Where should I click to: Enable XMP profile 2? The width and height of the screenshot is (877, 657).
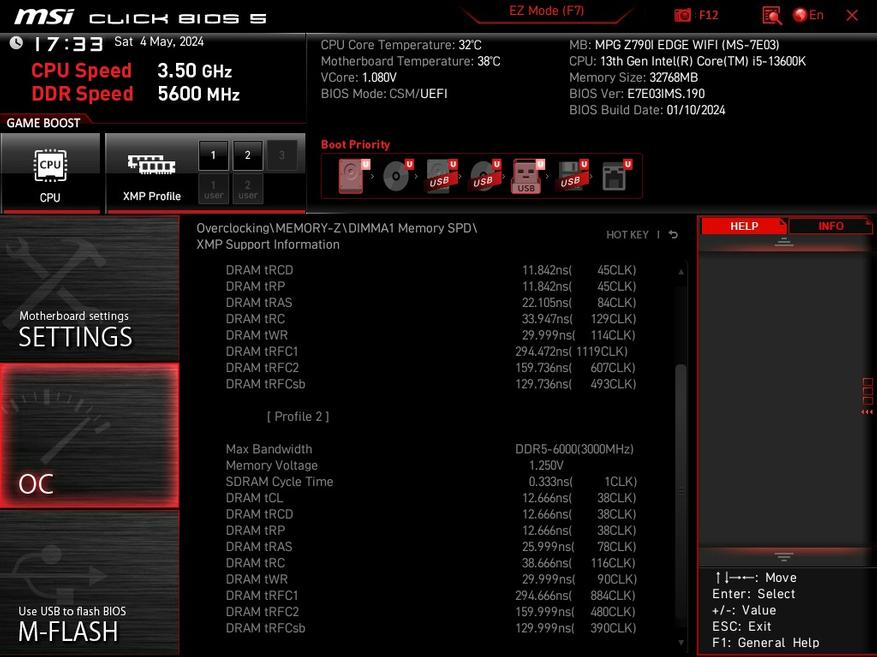point(248,155)
